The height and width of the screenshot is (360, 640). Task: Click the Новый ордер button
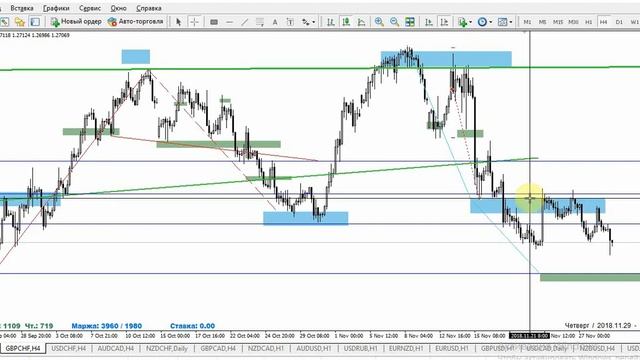click(x=76, y=22)
